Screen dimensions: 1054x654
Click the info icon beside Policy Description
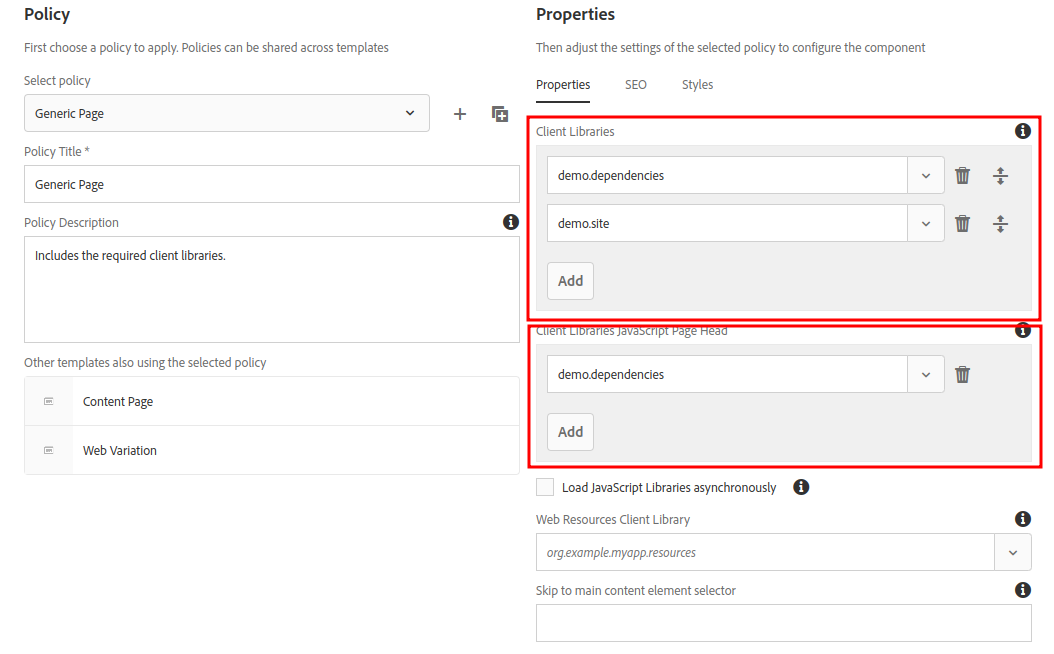[x=511, y=222]
